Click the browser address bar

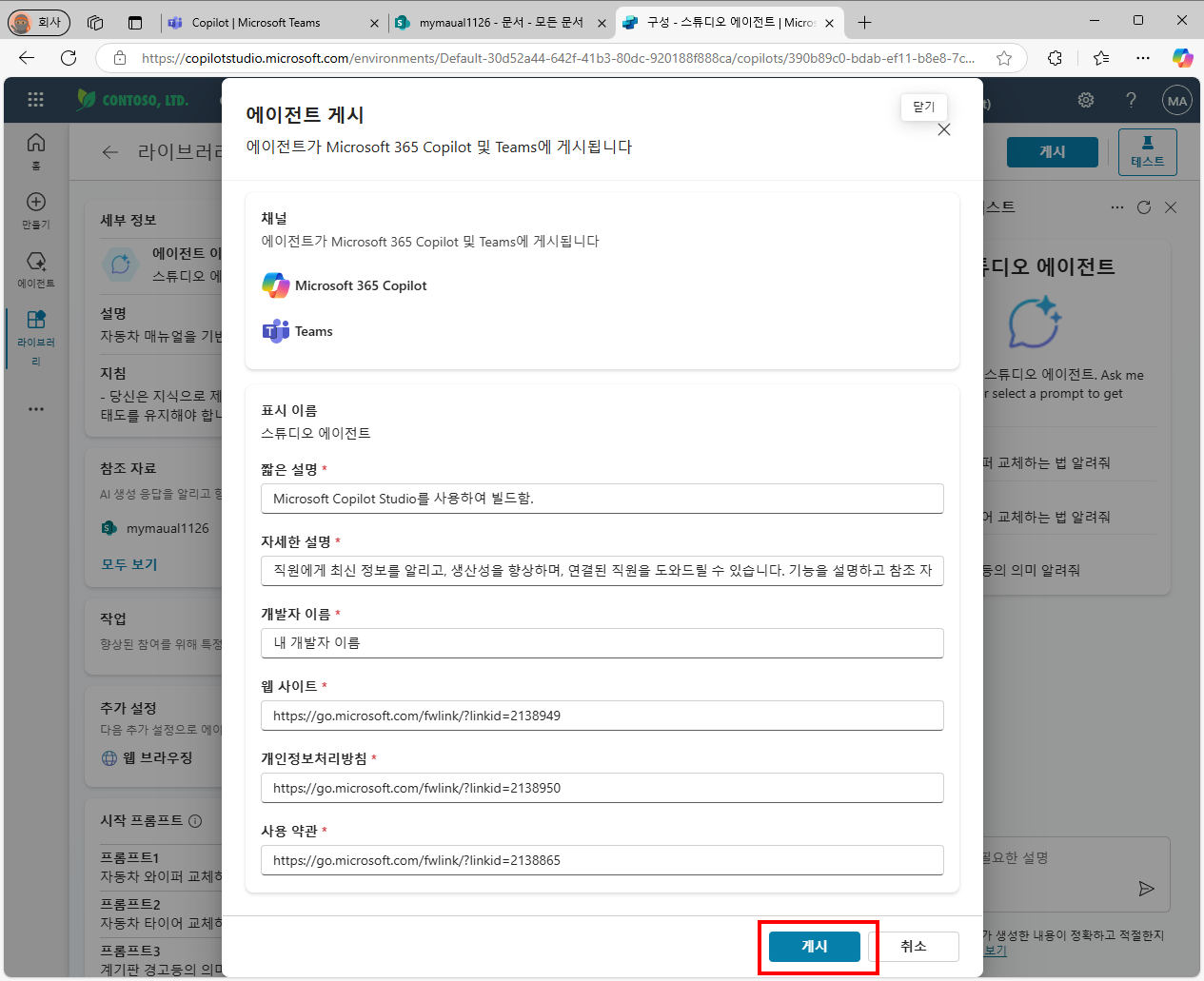pos(558,58)
